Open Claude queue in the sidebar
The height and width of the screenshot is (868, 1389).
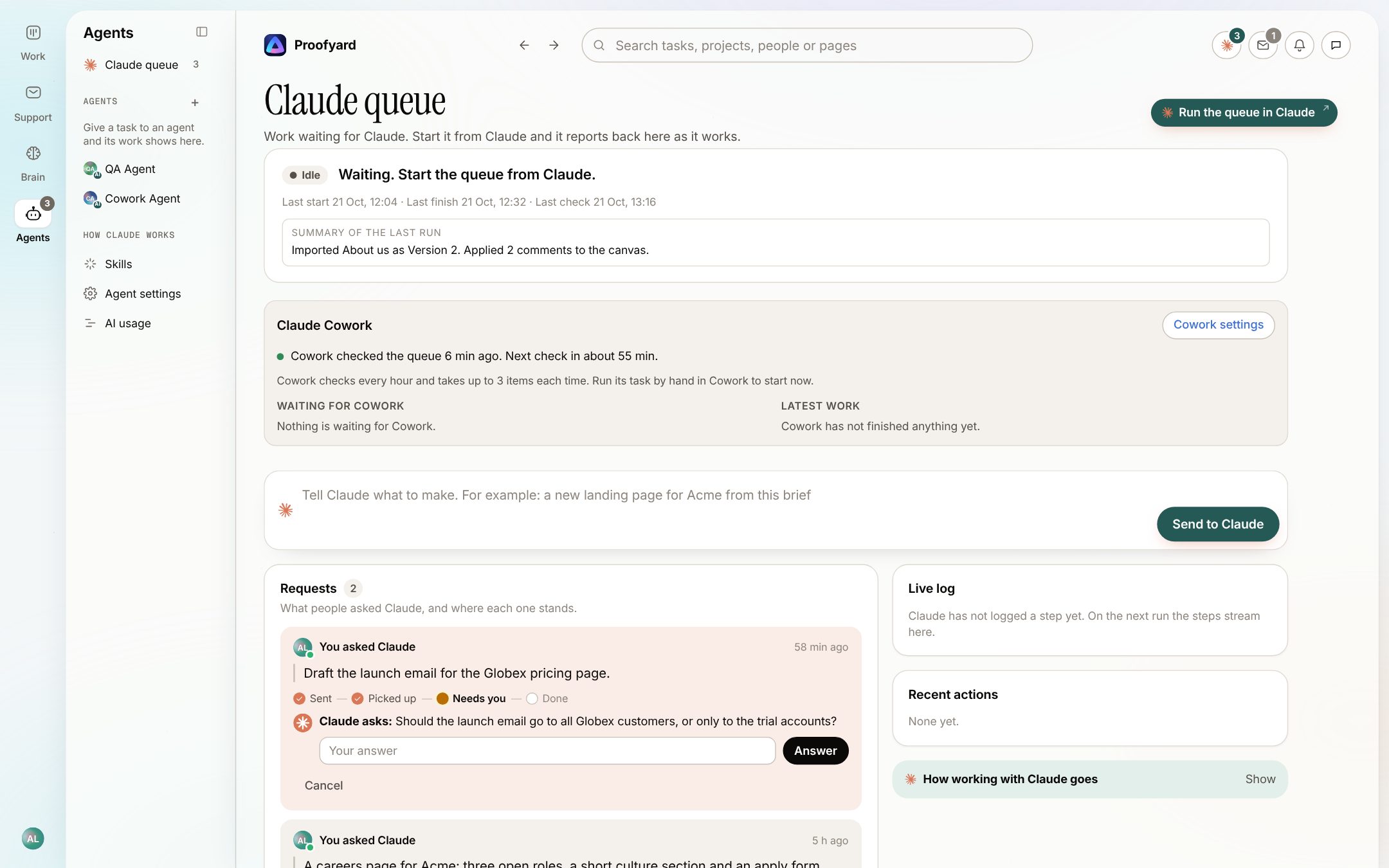point(142,65)
